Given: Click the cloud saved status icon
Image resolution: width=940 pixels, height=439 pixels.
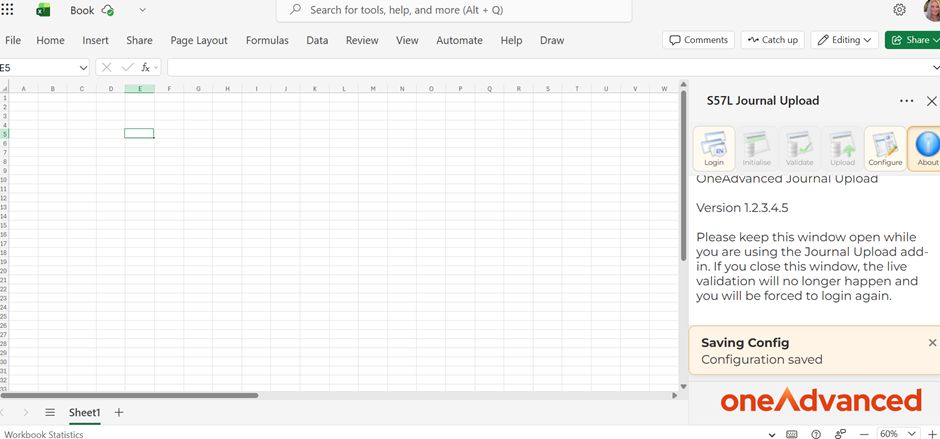Looking at the screenshot, I should pyautogui.click(x=108, y=10).
